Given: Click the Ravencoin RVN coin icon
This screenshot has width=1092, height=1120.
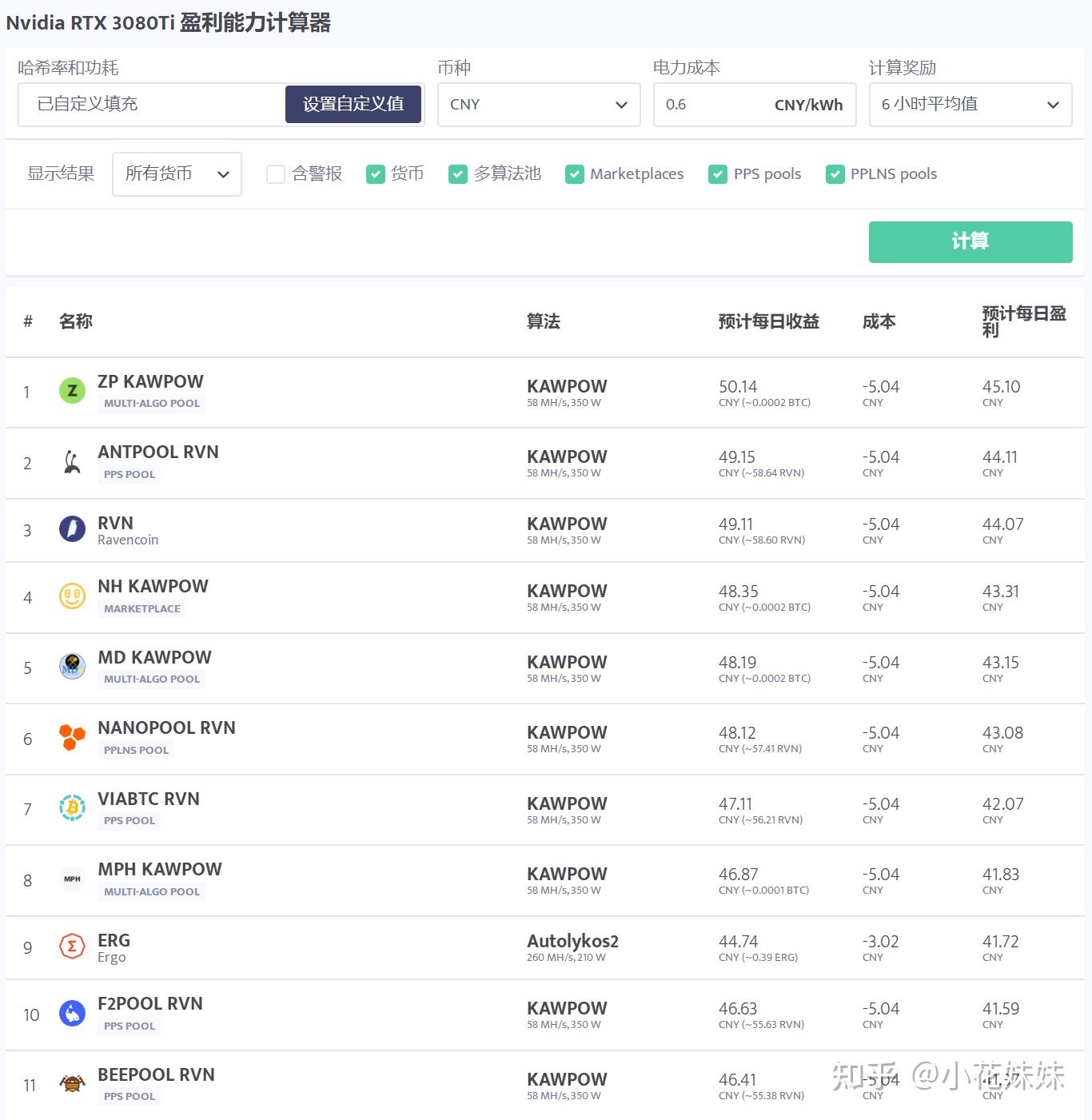Looking at the screenshot, I should 72,529.
